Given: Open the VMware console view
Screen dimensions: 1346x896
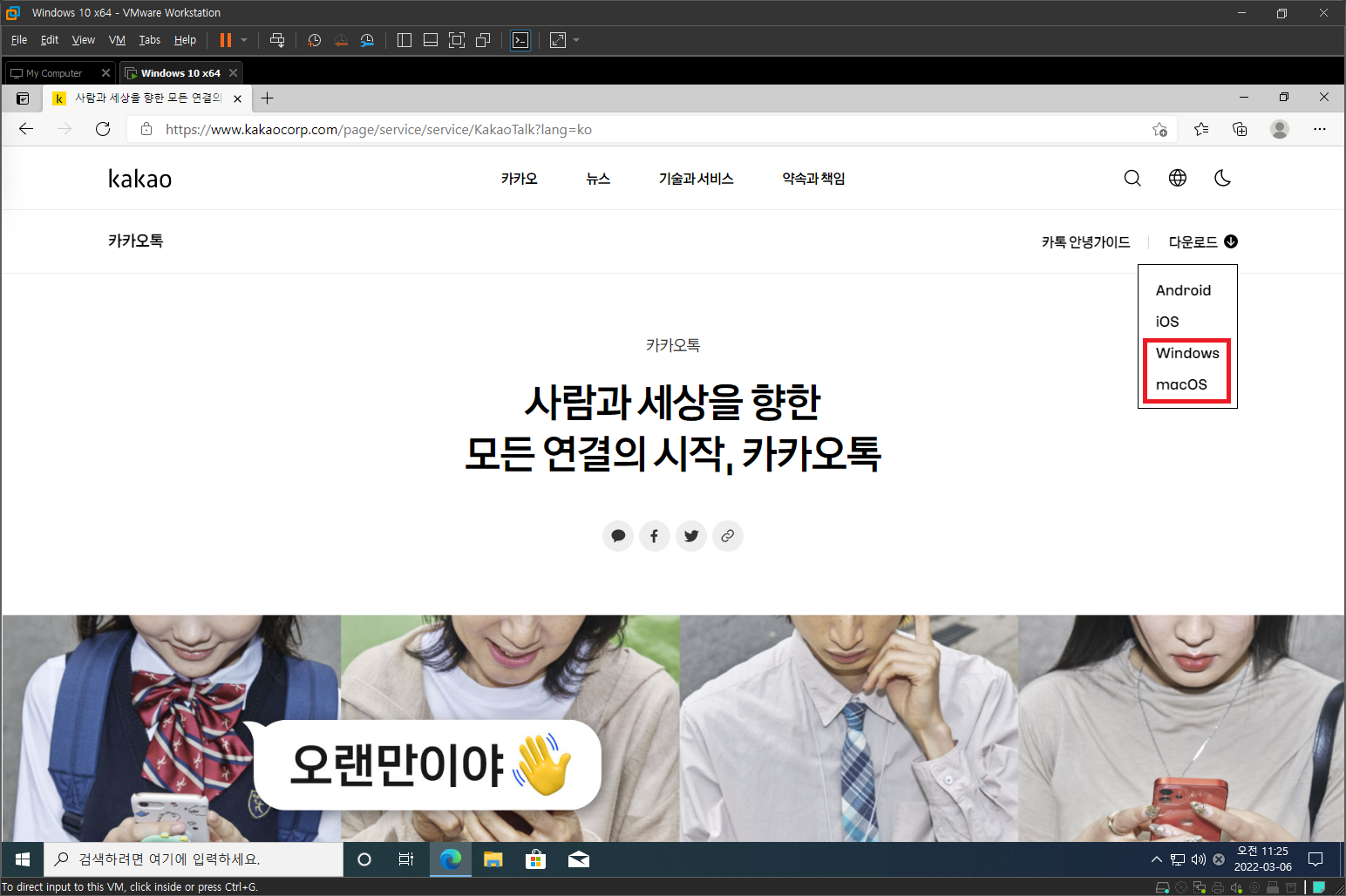Looking at the screenshot, I should click(520, 40).
